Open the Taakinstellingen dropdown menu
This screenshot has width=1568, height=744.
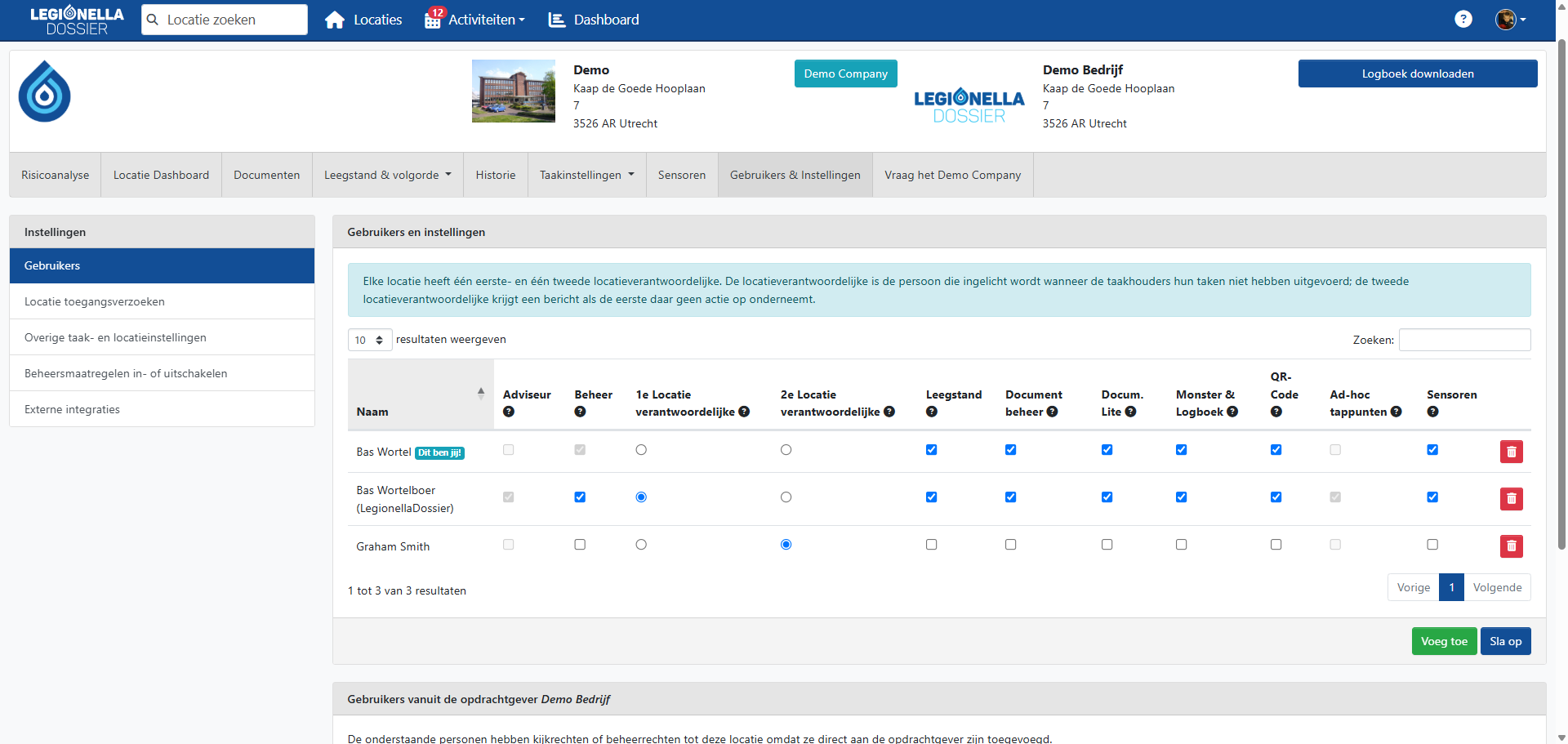(586, 175)
